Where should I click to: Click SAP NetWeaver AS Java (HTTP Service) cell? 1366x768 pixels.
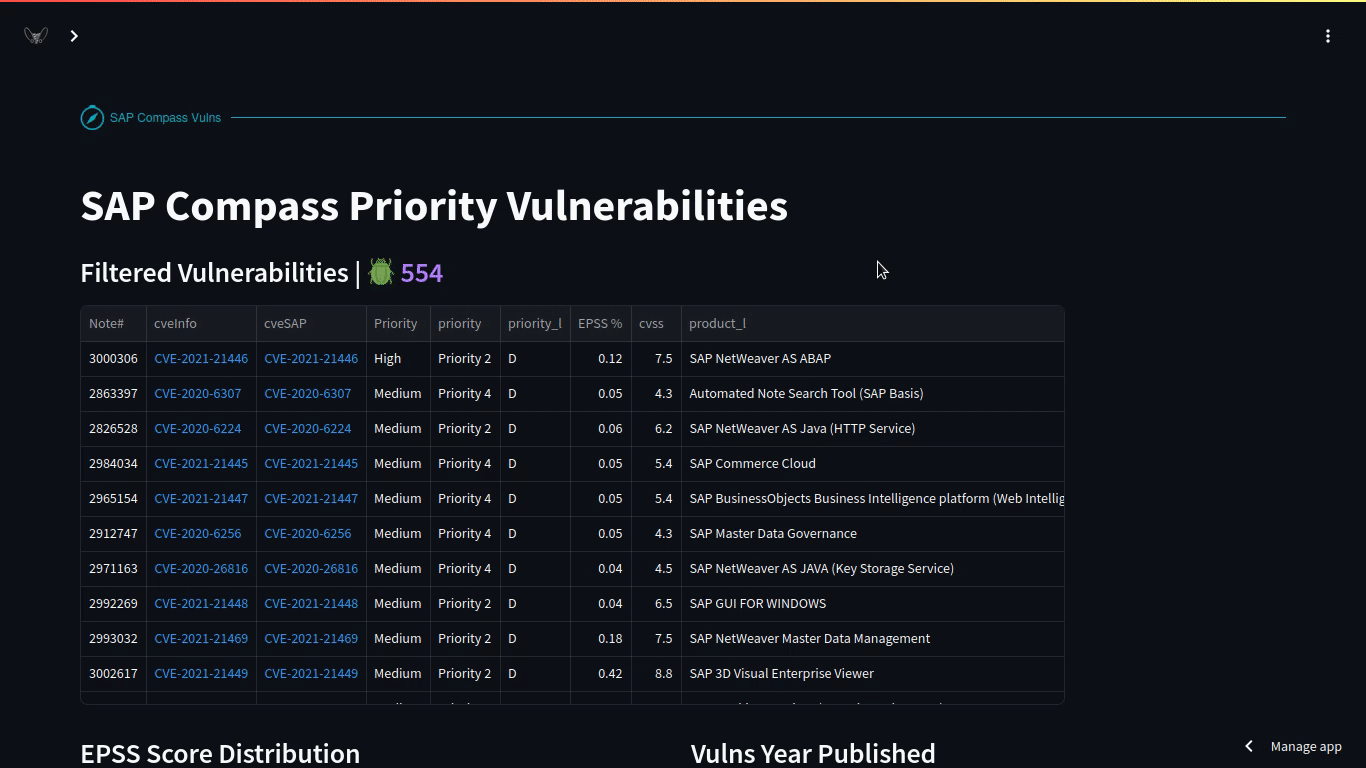click(873, 429)
